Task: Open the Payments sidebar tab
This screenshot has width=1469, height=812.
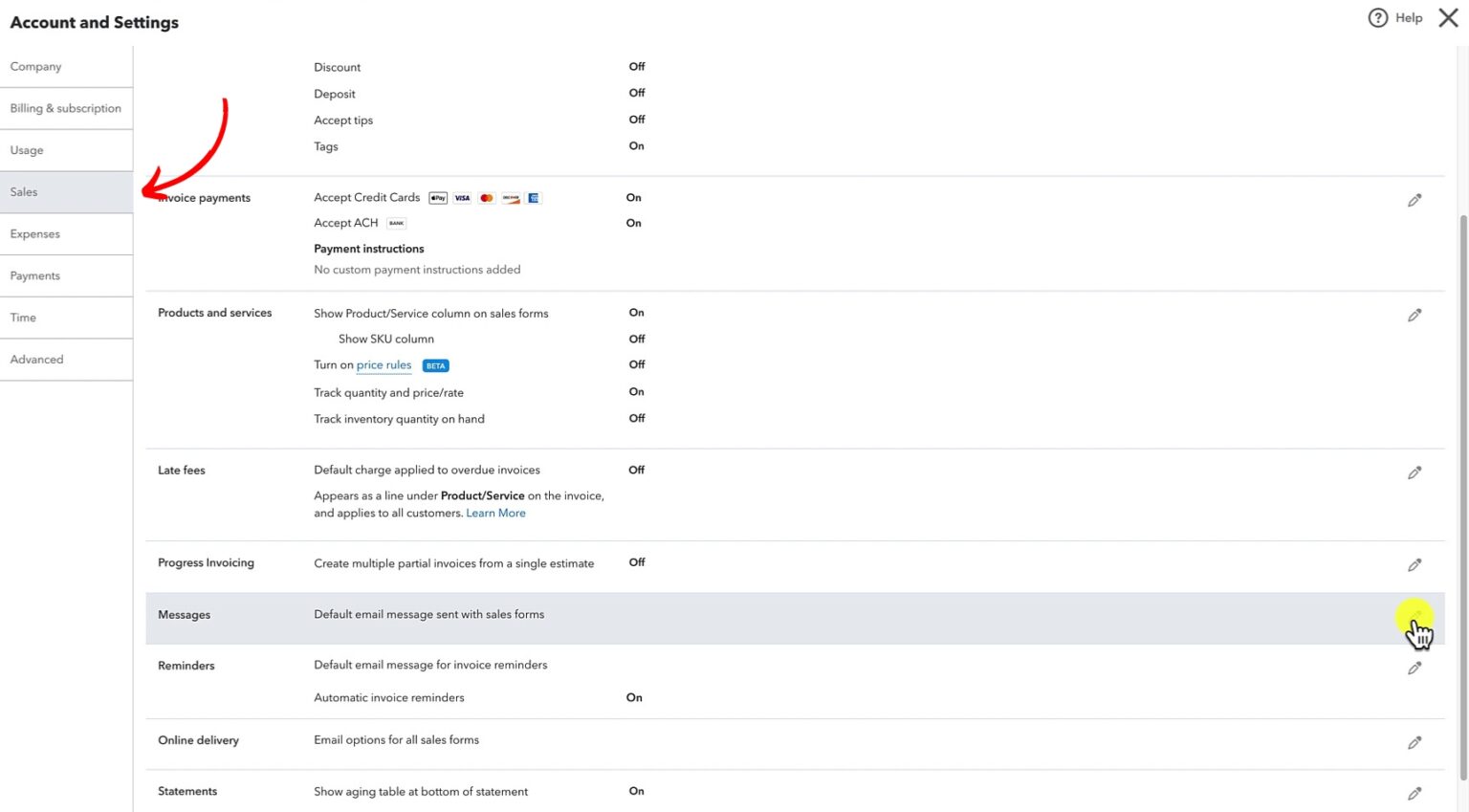Action: tap(66, 276)
